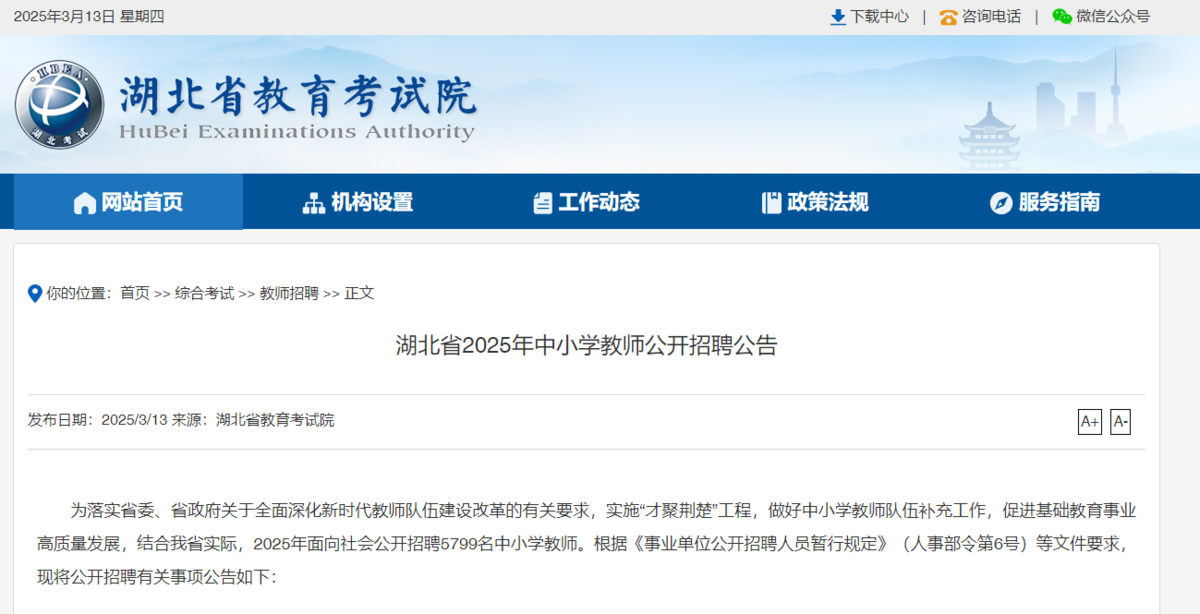Click 正文 in the breadcrumb
This screenshot has width=1200, height=614.
359,293
